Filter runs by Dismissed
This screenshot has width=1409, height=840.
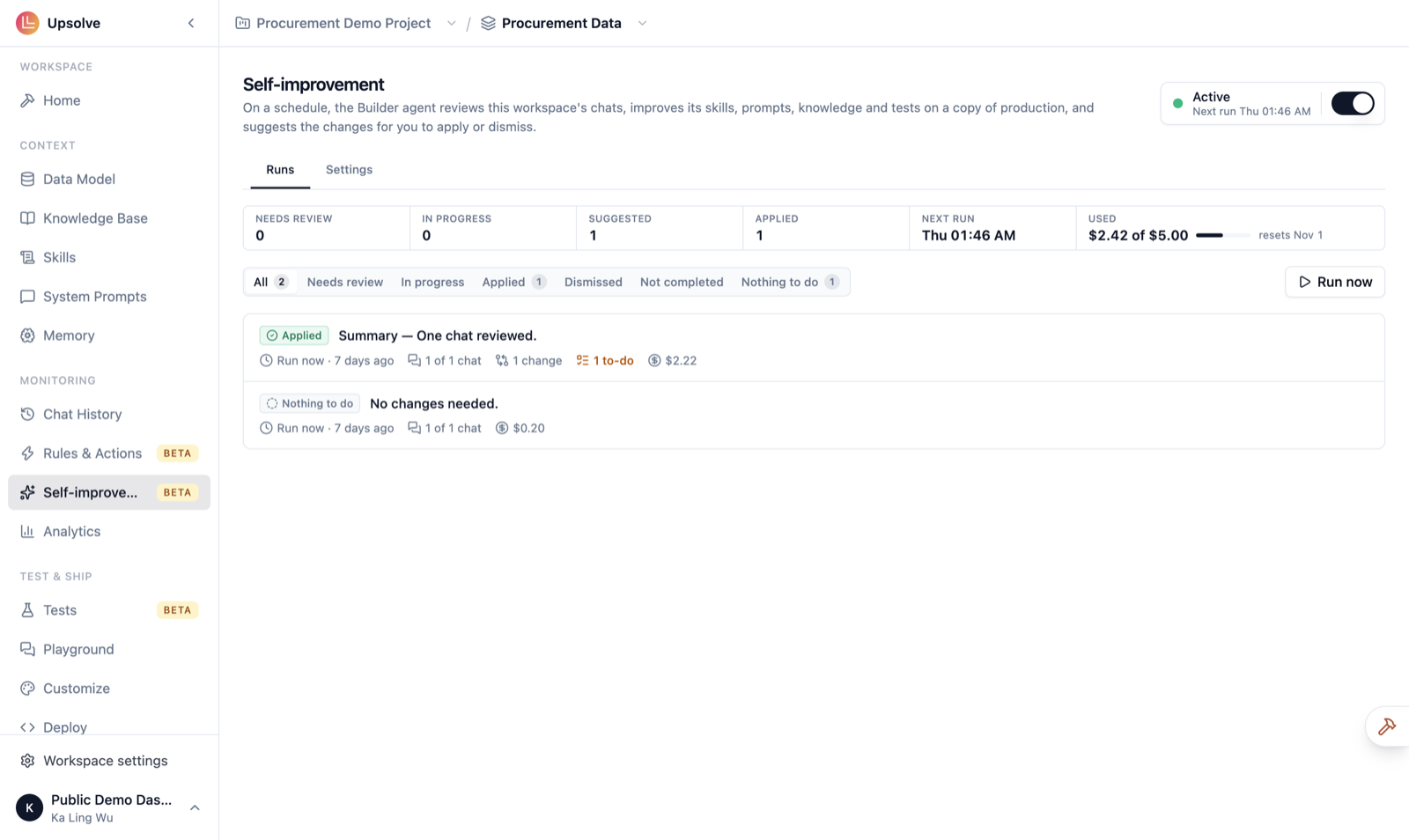(594, 282)
